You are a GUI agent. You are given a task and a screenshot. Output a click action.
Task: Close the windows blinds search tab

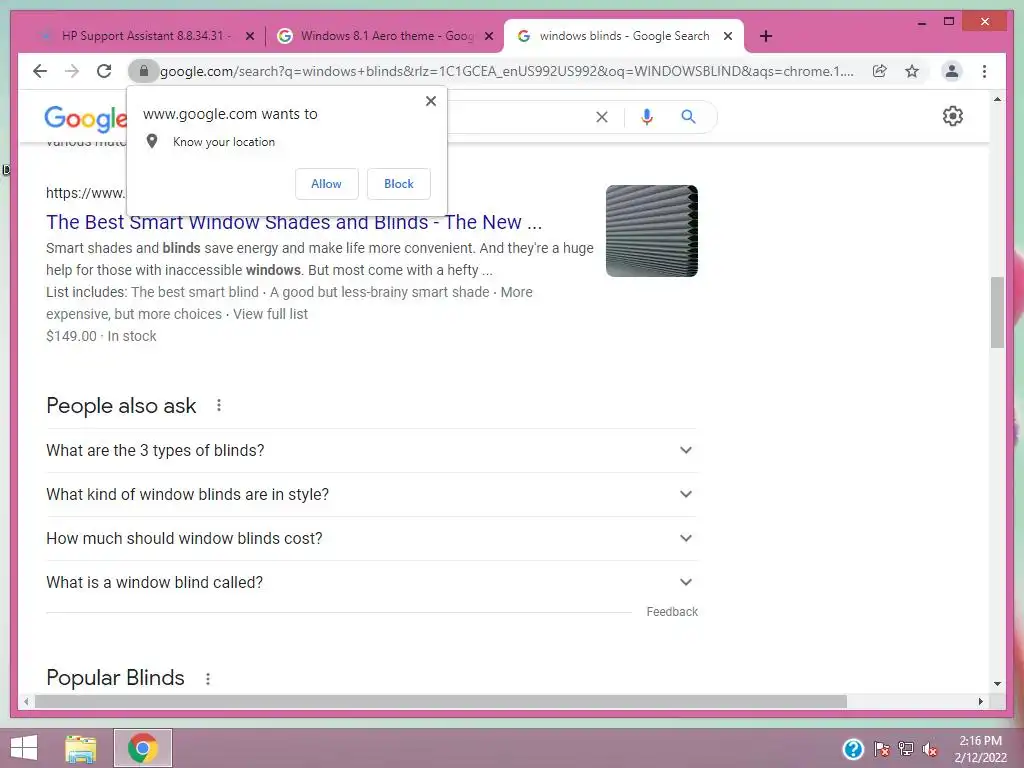(x=728, y=37)
